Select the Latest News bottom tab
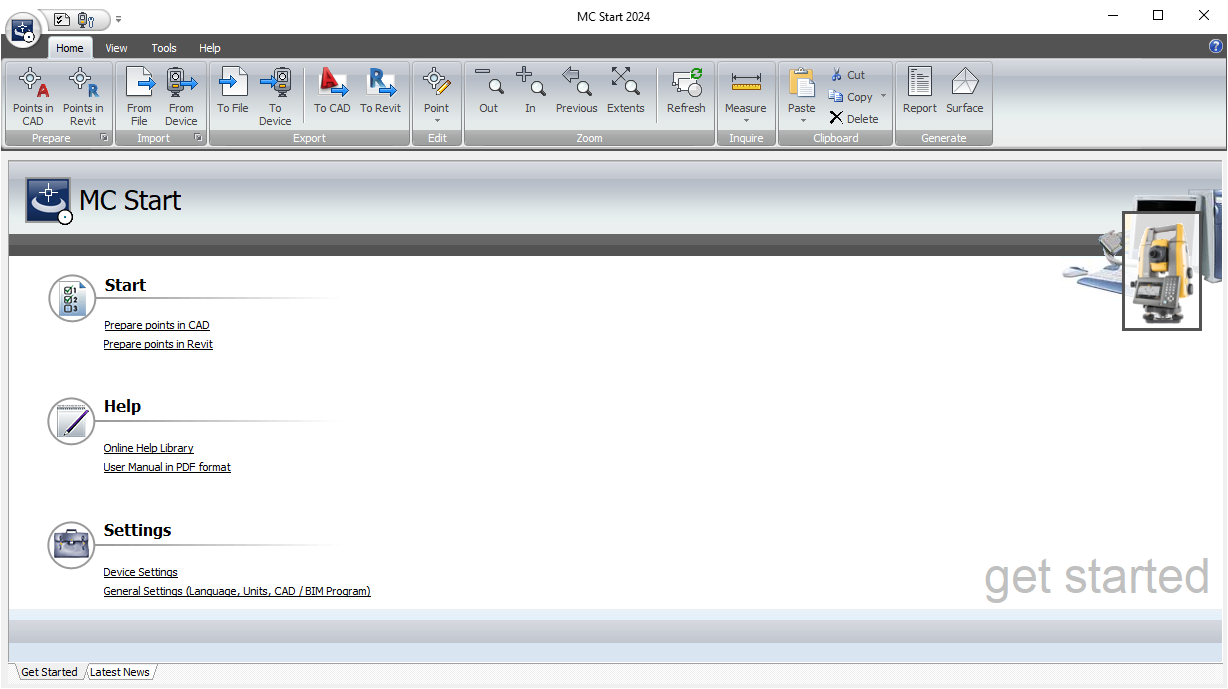The width and height of the screenshot is (1228, 689). [x=120, y=672]
